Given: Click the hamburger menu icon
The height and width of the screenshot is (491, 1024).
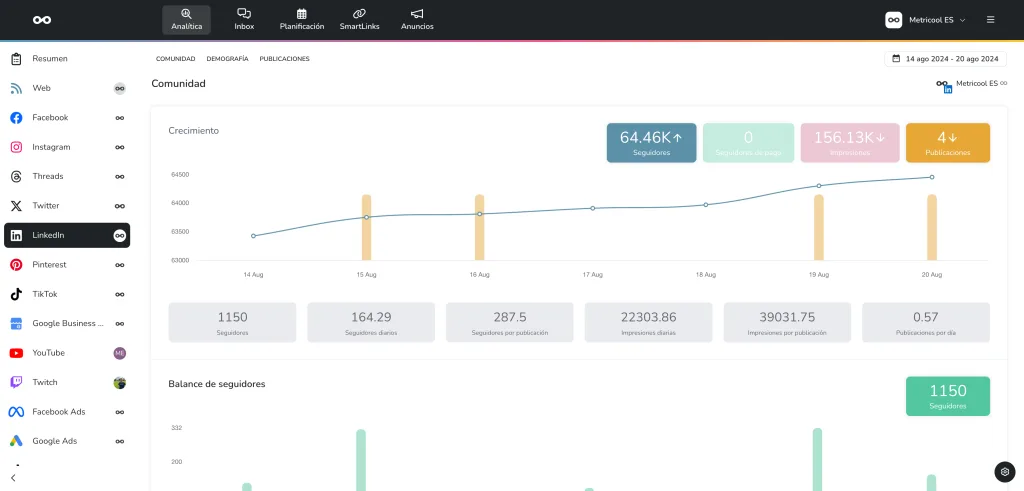Looking at the screenshot, I should coord(990,20).
